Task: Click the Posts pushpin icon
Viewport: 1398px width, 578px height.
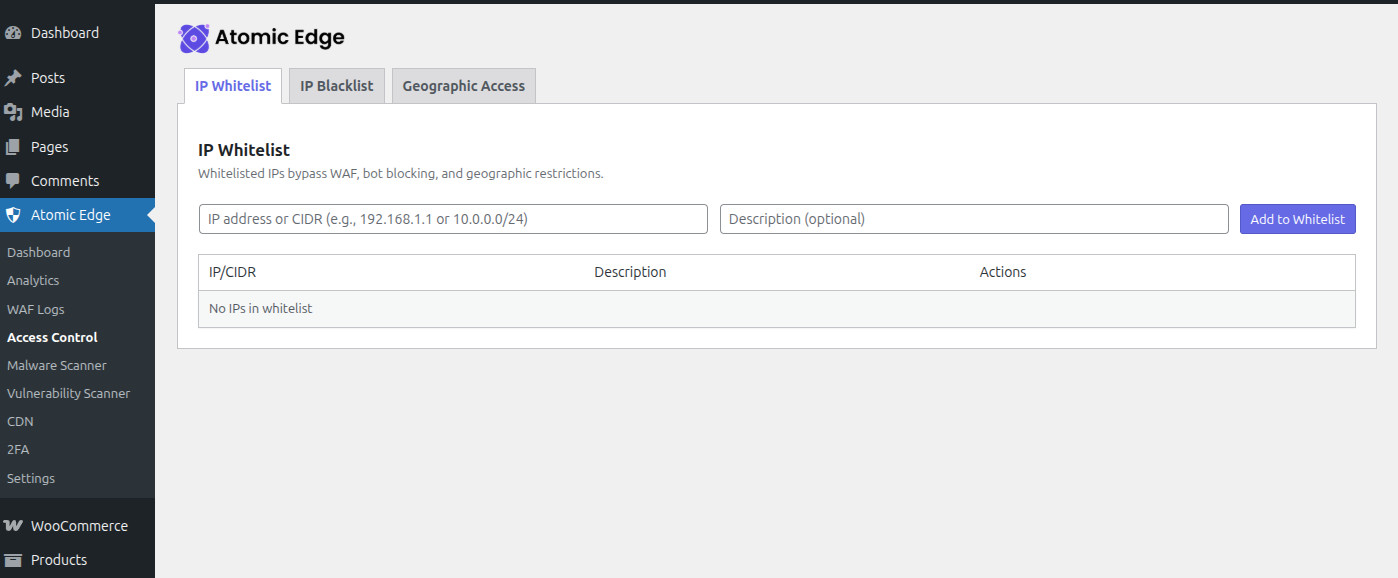Action: (x=13, y=78)
